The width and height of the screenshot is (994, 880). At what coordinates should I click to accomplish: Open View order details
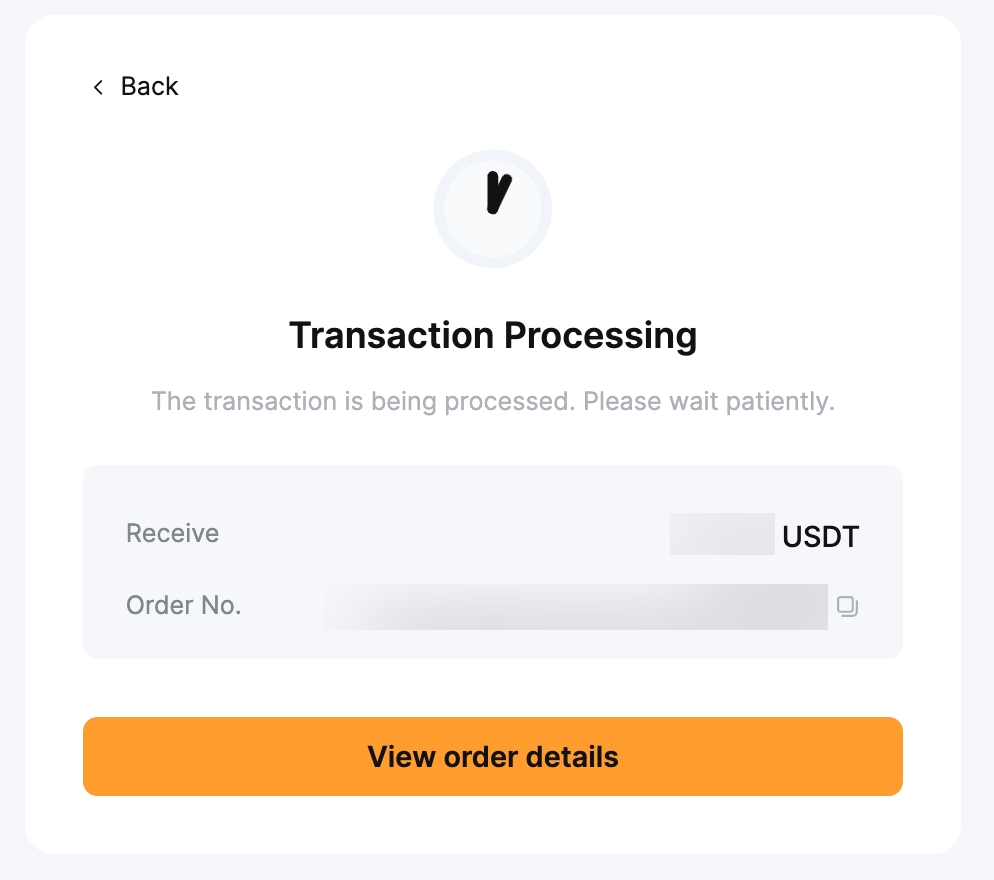click(492, 756)
